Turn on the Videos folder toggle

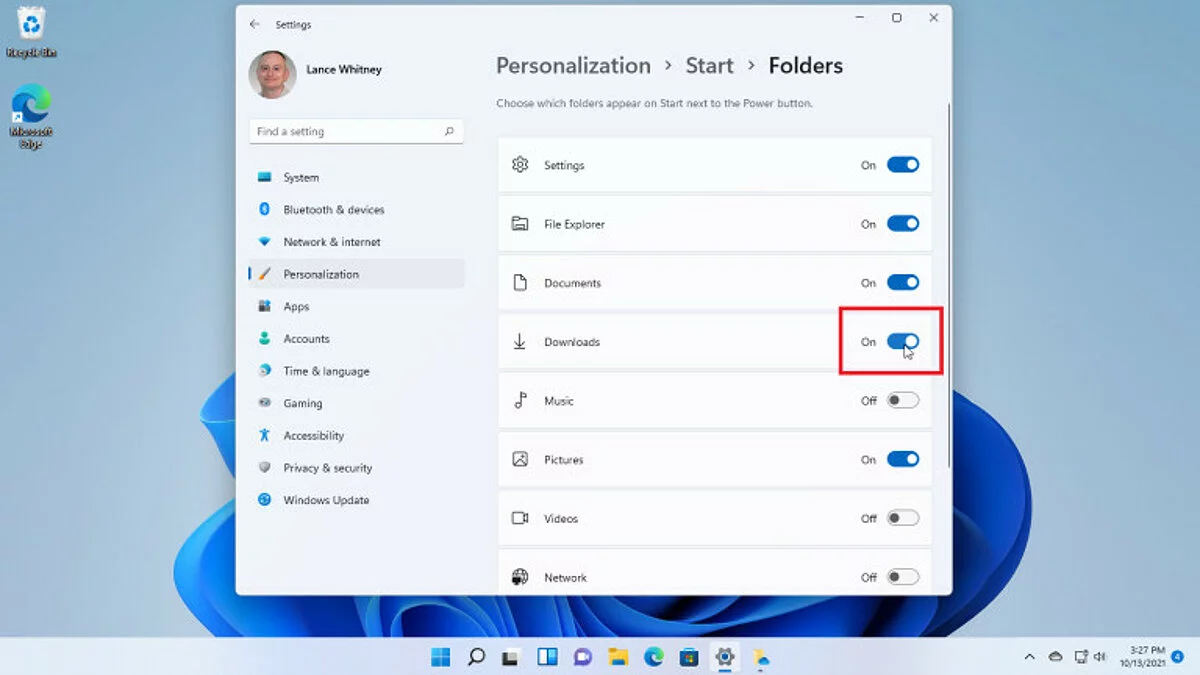tap(902, 519)
